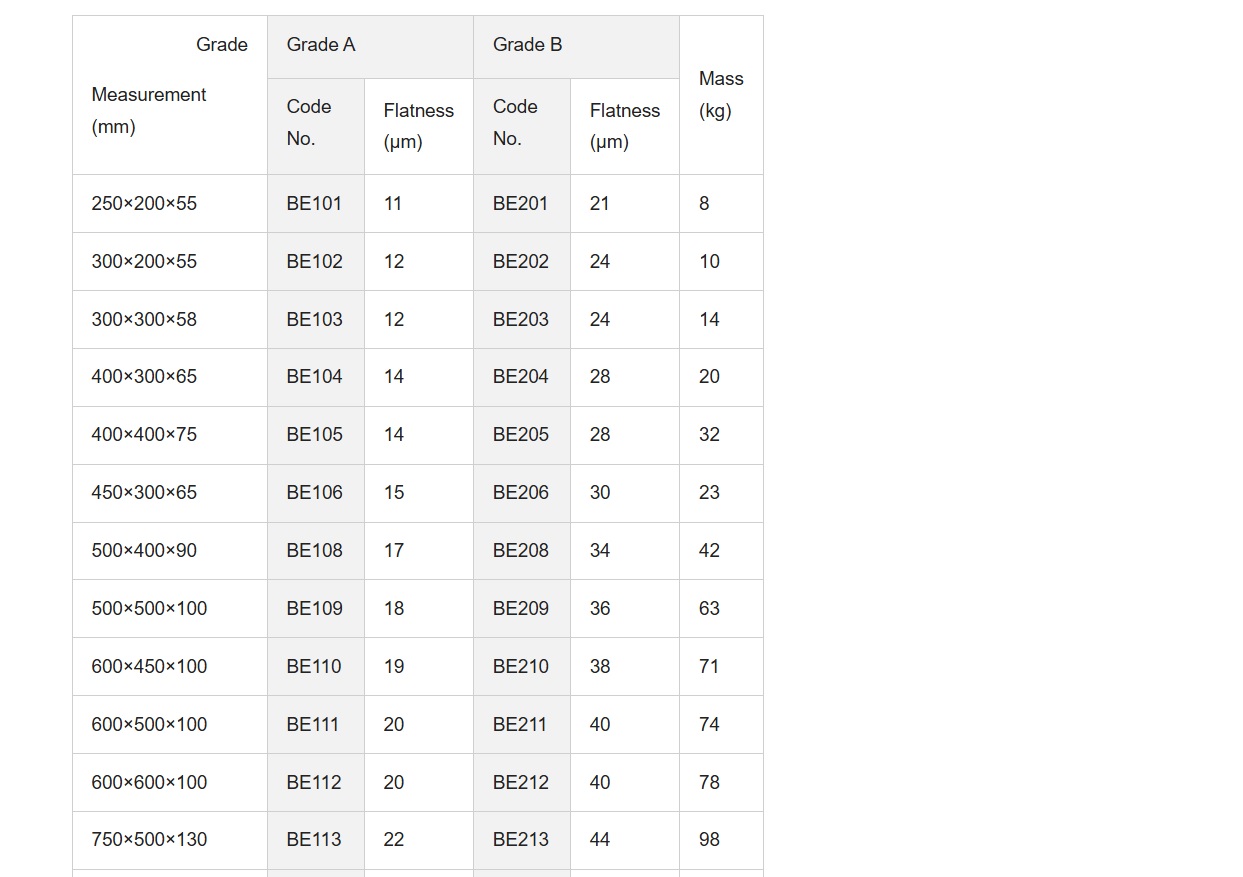This screenshot has height=877, width=1243.
Task: Click code BE108
Action: 316,551
